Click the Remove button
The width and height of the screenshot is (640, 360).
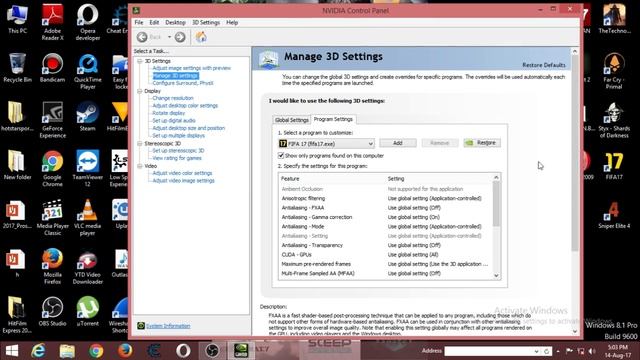click(440, 143)
